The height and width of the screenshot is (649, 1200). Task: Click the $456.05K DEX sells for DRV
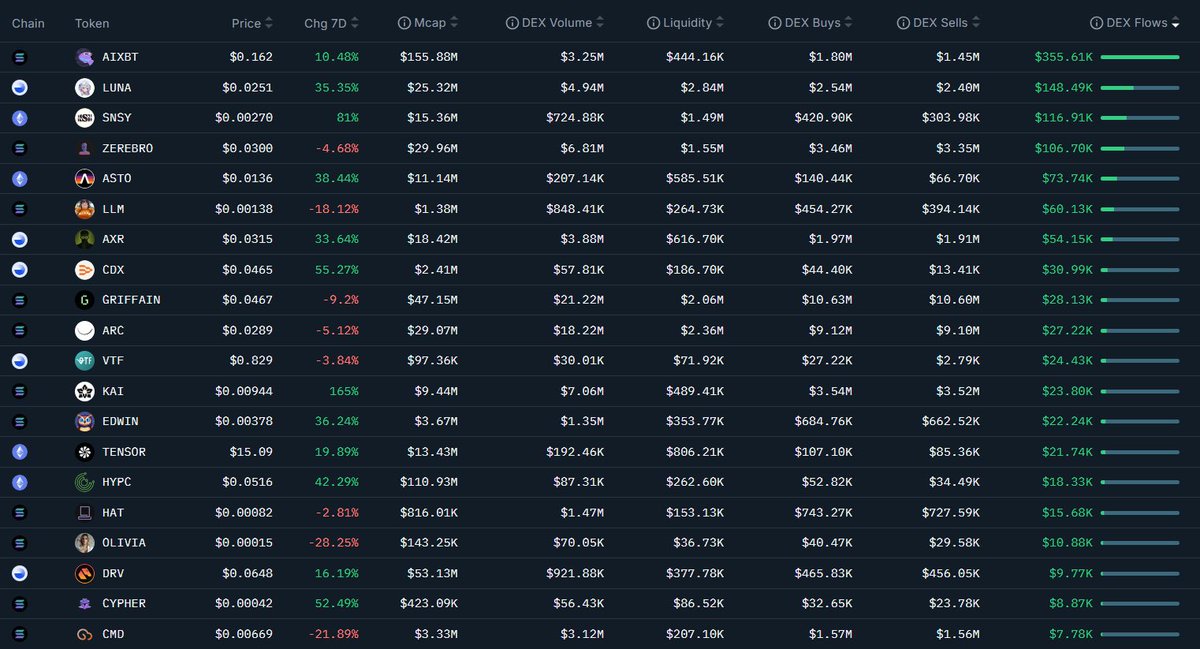click(x=951, y=573)
